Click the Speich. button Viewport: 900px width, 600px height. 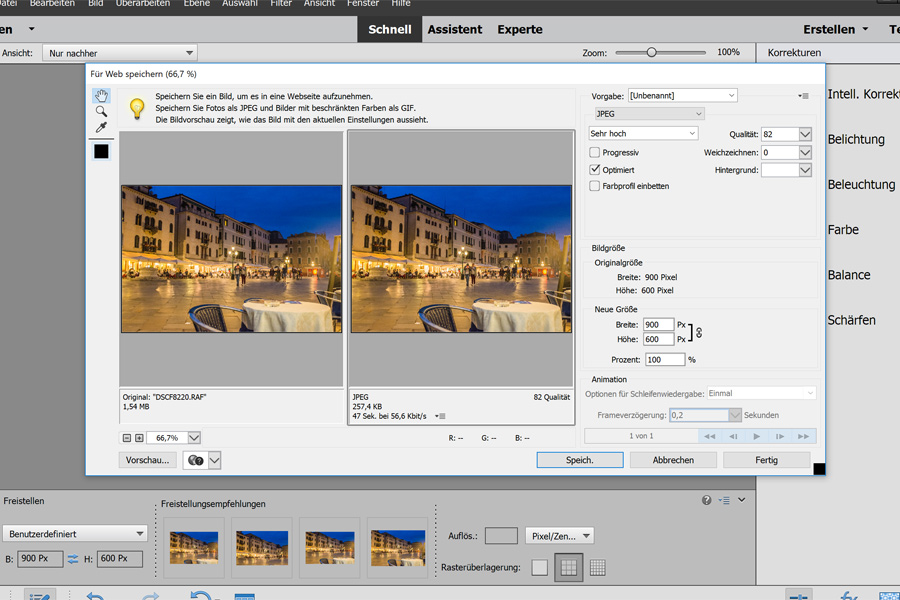tap(580, 460)
